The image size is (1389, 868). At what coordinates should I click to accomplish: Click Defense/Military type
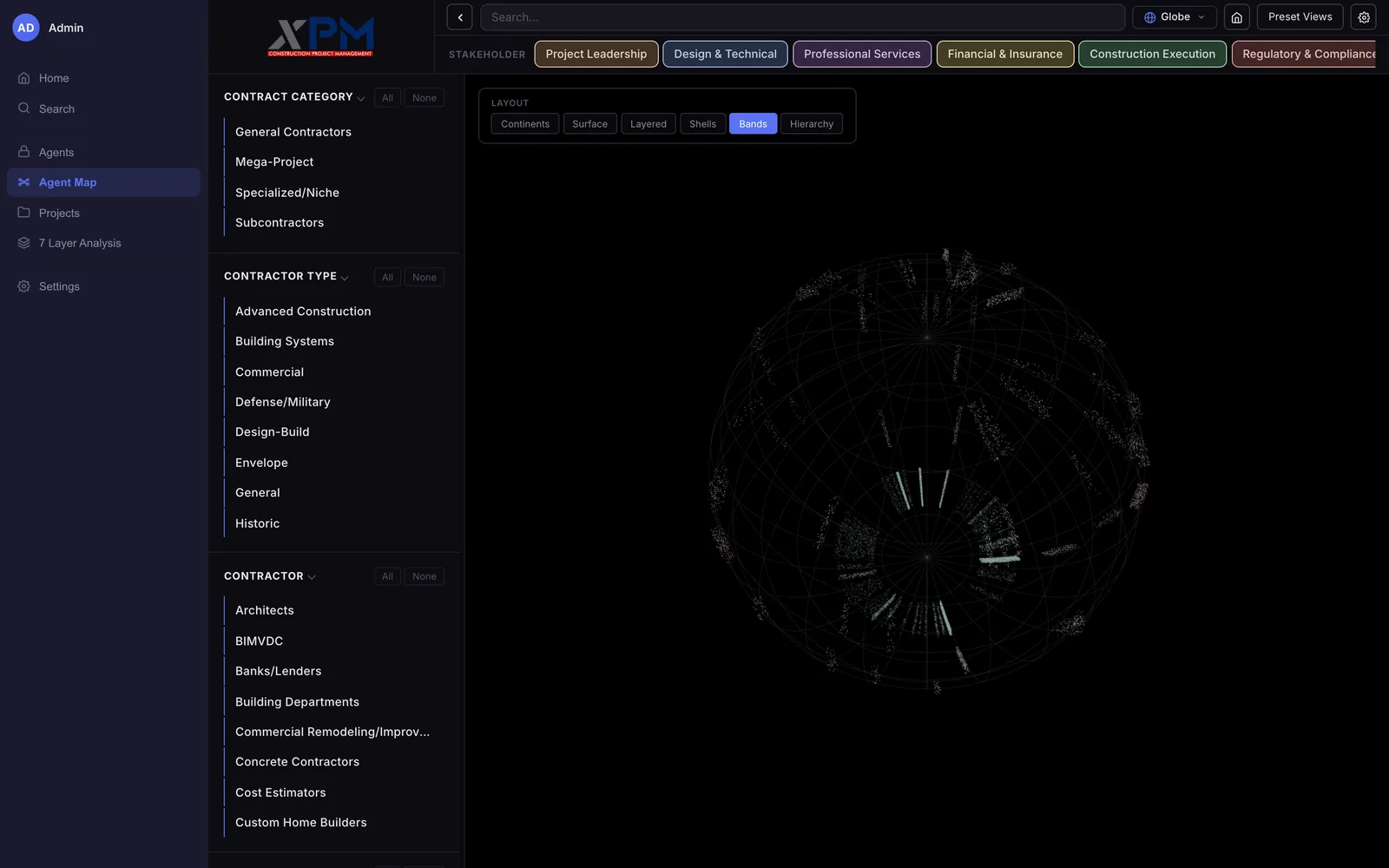(334, 402)
